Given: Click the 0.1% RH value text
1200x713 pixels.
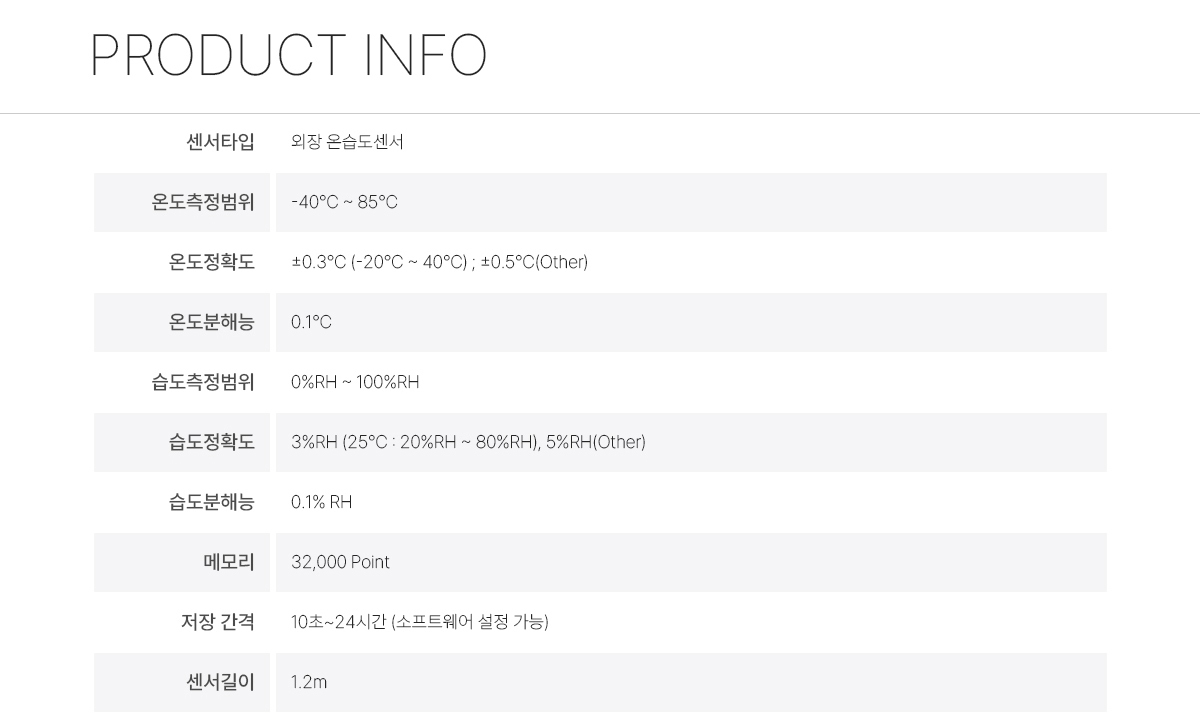Looking at the screenshot, I should [x=321, y=502].
